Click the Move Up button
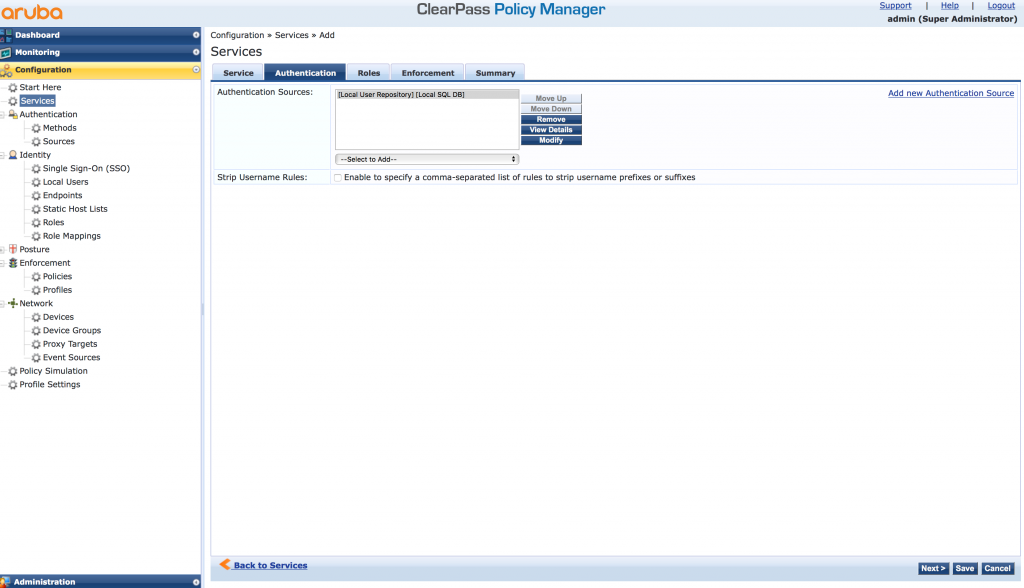Viewport: 1024px width, 588px height. coord(551,99)
